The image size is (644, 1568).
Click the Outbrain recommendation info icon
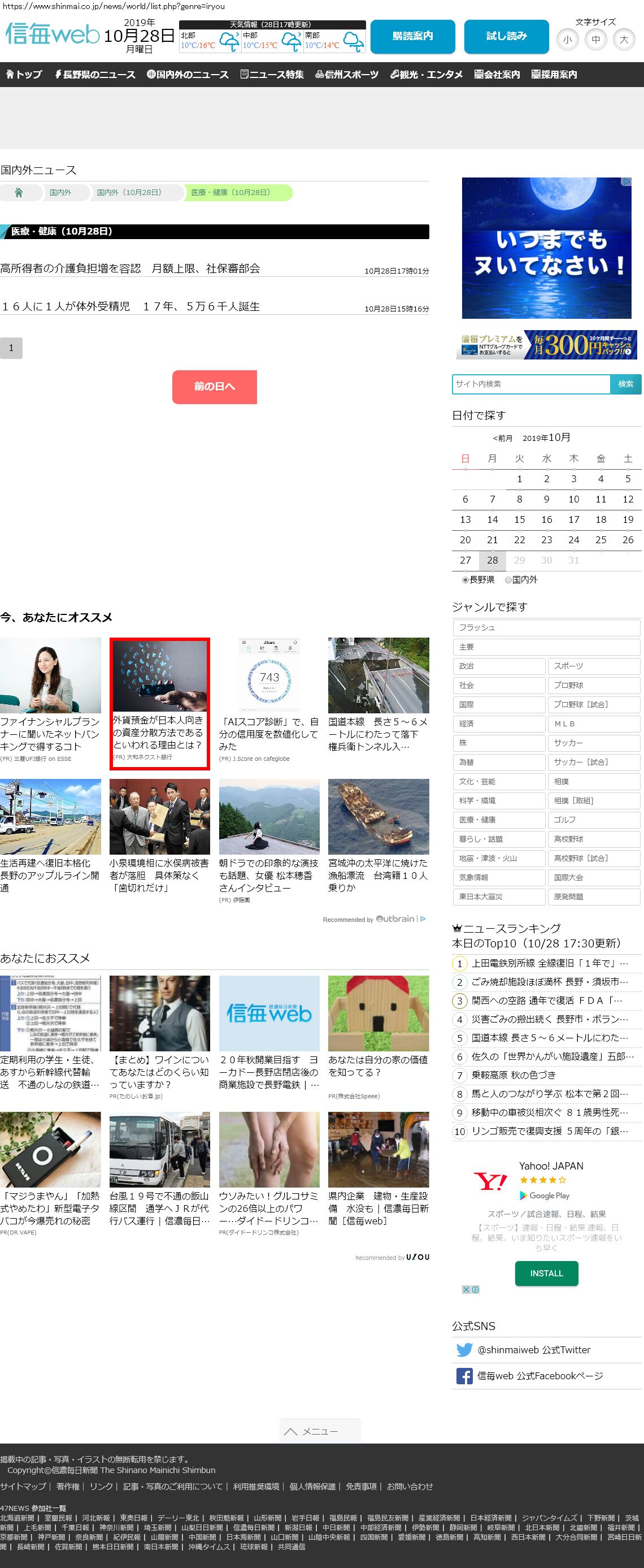(x=423, y=919)
